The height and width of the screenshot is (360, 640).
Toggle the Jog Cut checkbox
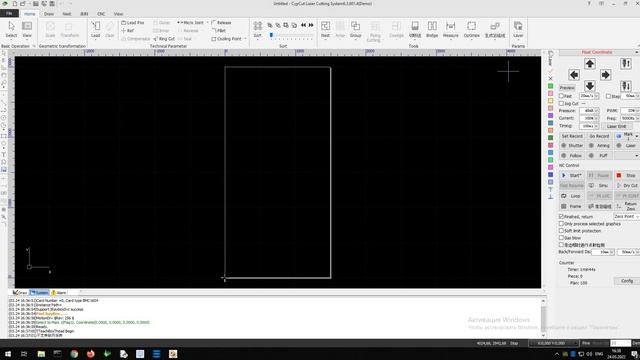(561, 104)
